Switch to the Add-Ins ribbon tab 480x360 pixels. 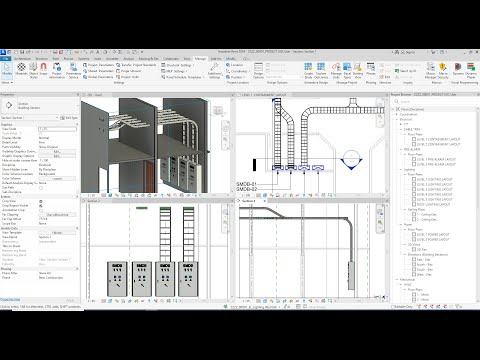[x=216, y=59]
